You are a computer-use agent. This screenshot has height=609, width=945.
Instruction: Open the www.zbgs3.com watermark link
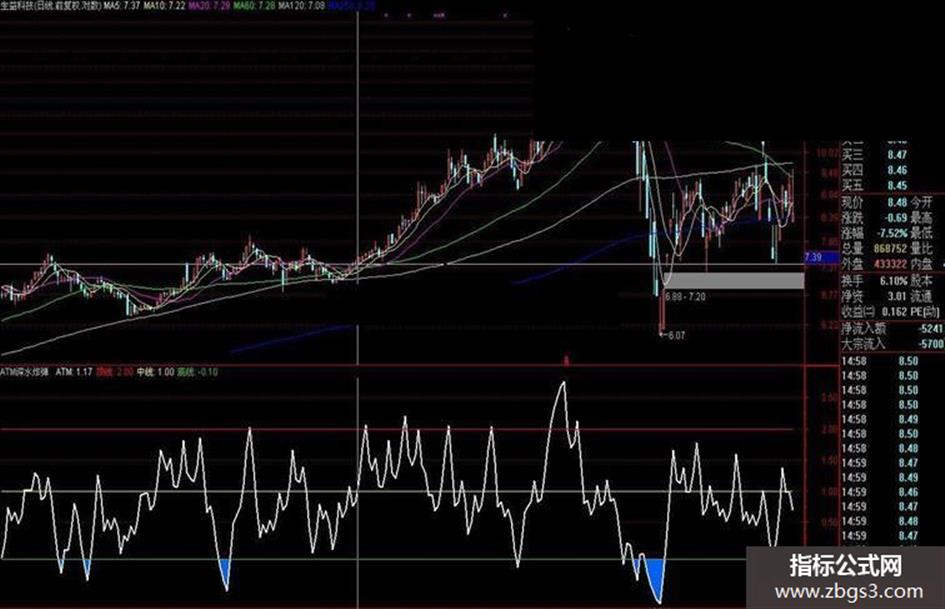click(849, 592)
